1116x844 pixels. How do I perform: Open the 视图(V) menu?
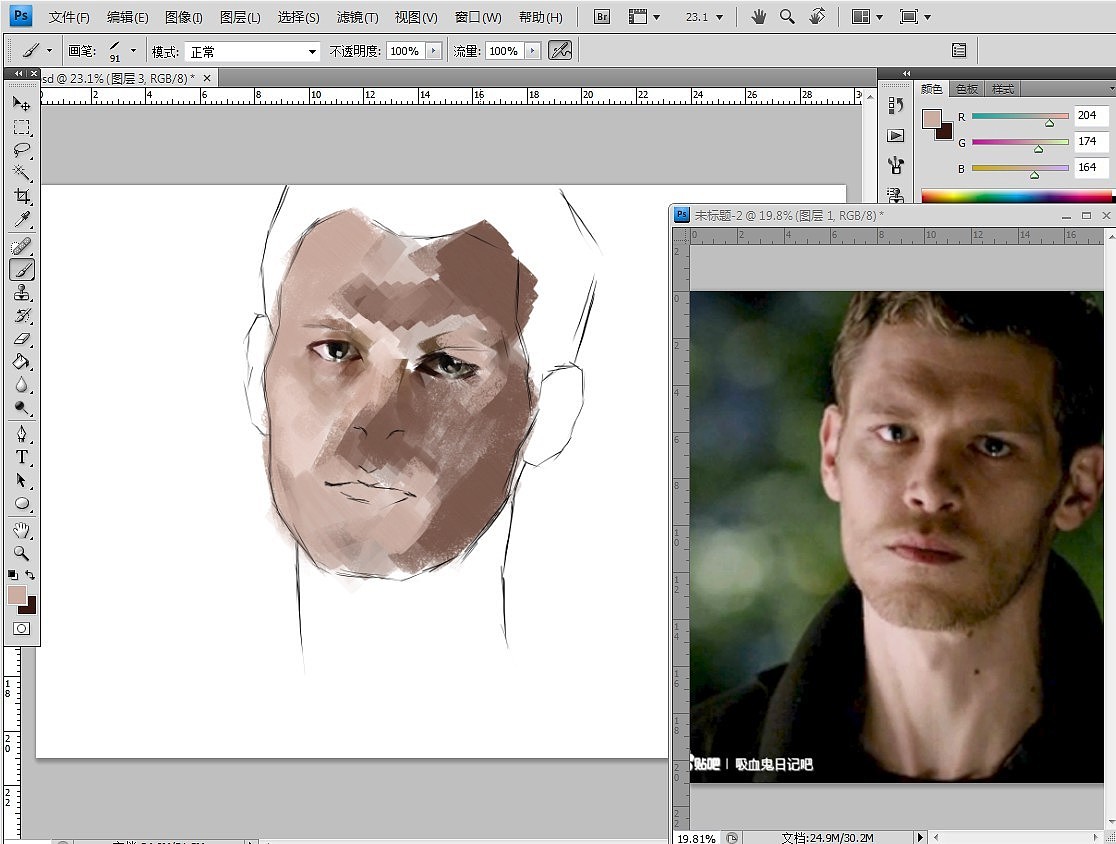coord(416,17)
